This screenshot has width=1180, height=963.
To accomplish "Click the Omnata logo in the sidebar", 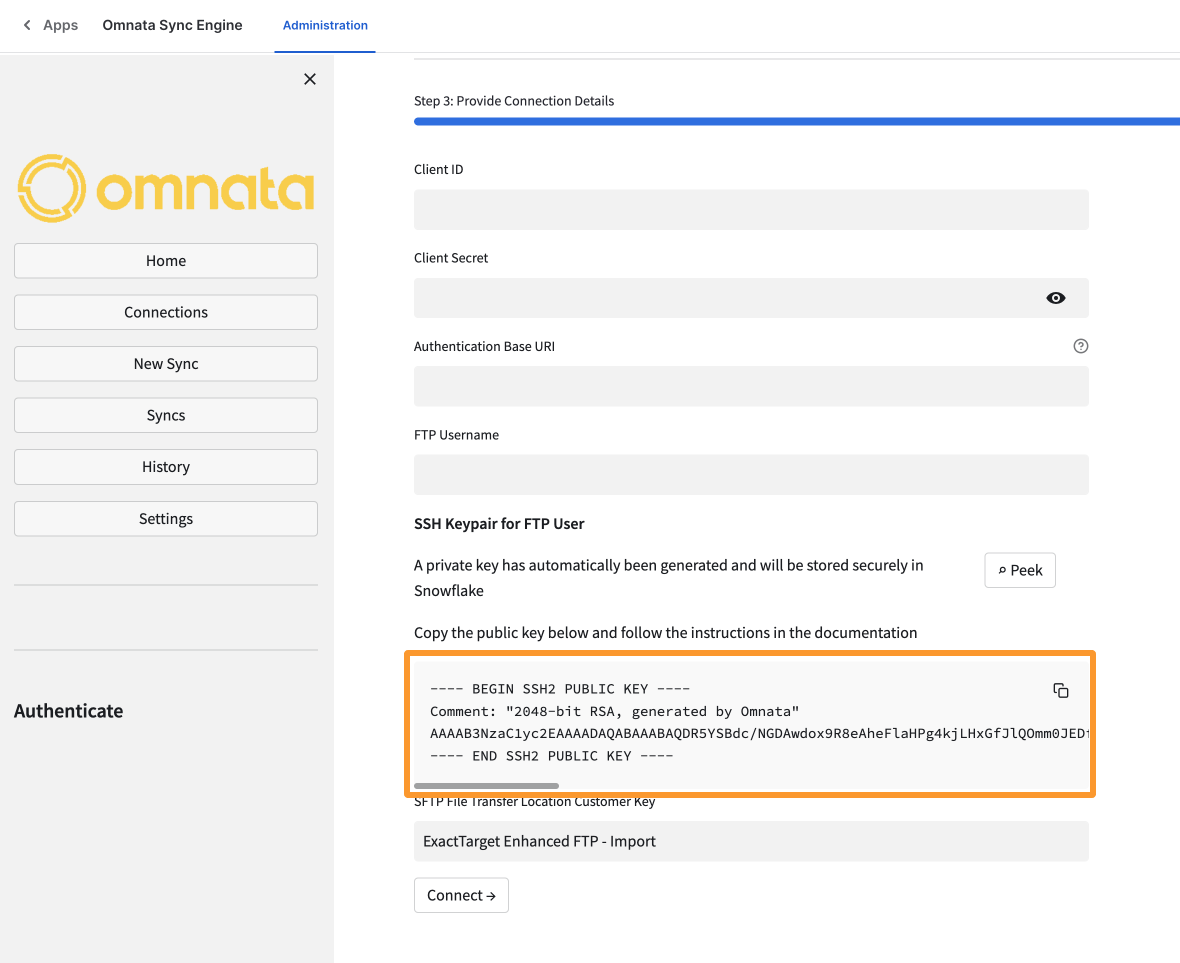I will [x=166, y=188].
